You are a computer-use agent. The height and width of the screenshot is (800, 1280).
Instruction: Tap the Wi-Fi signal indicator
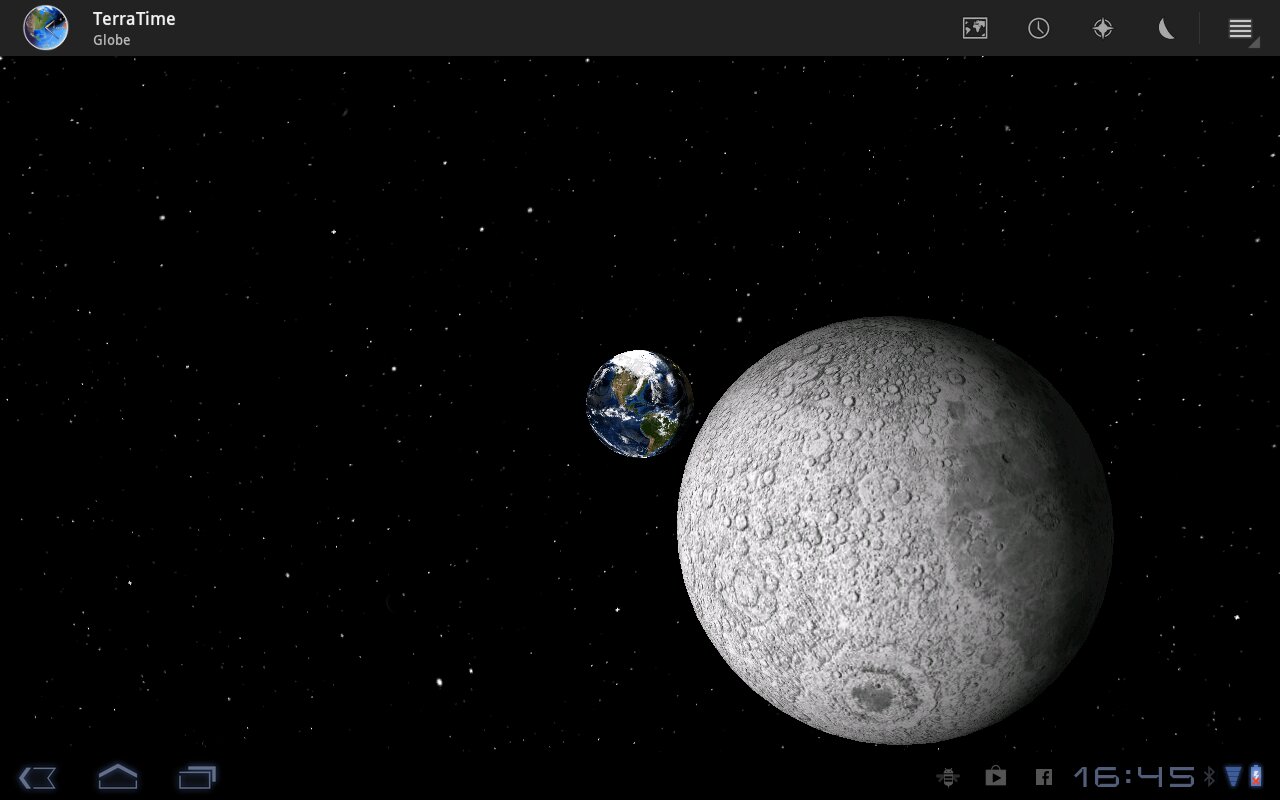pyautogui.click(x=1233, y=777)
